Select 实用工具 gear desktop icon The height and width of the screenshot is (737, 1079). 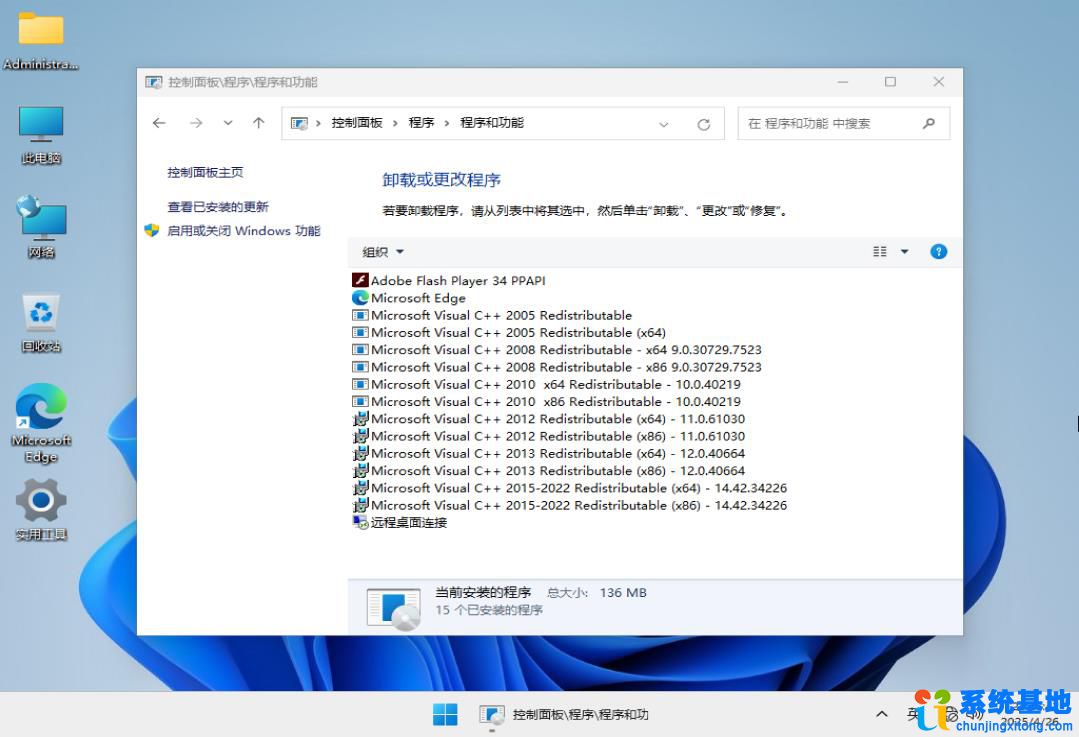(41, 509)
